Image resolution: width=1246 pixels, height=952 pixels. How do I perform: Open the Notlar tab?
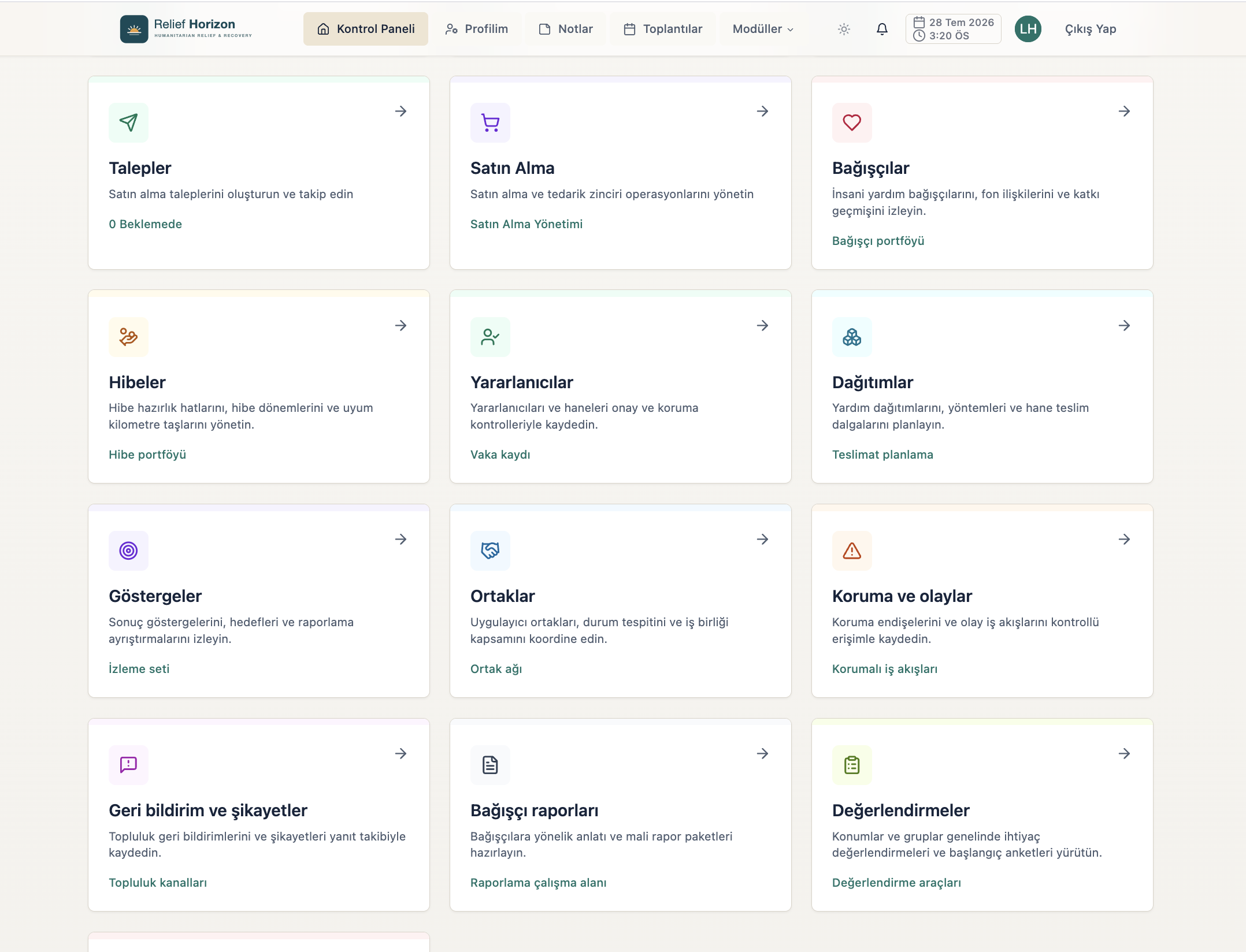(565, 29)
